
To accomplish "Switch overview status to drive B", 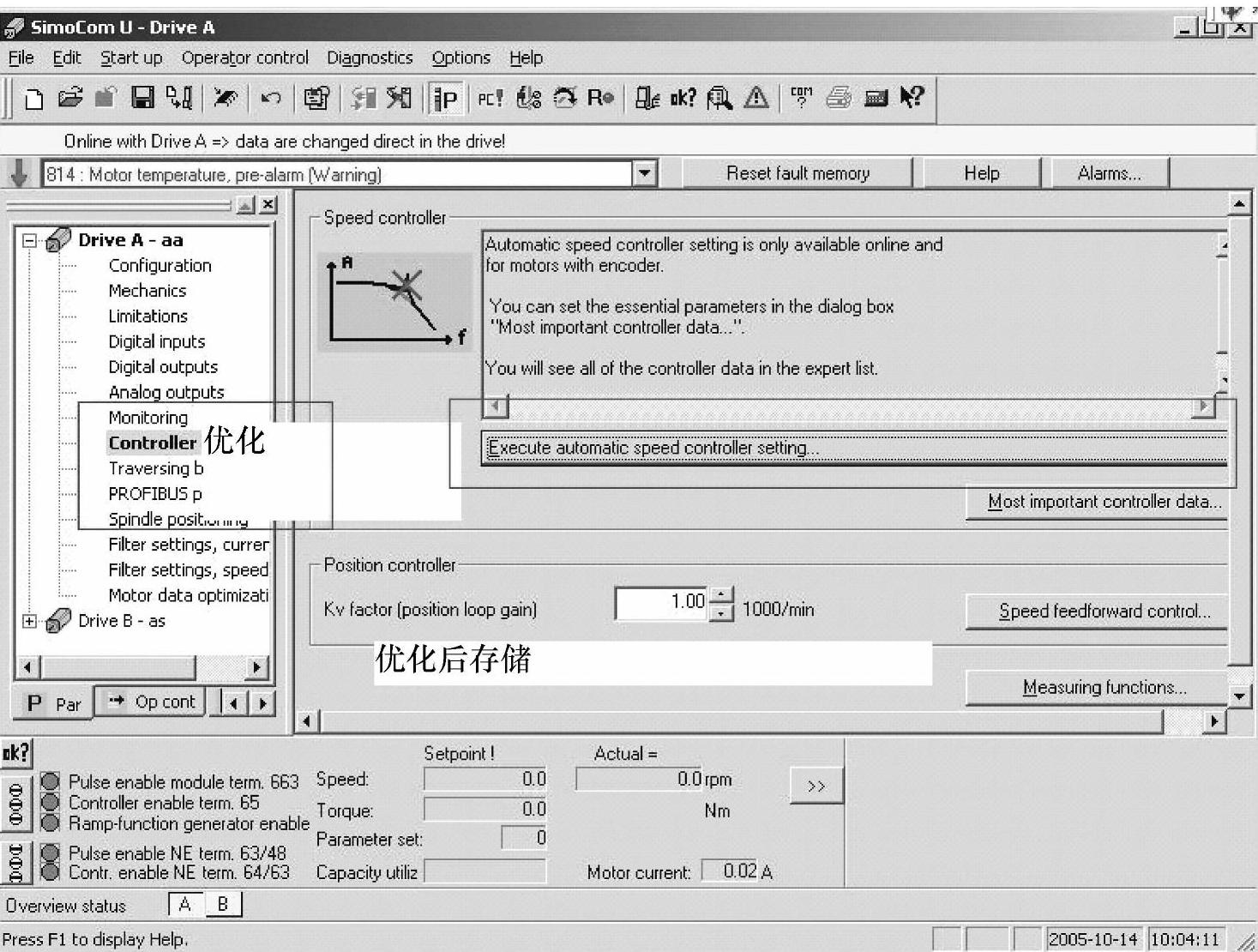I will tap(223, 904).
